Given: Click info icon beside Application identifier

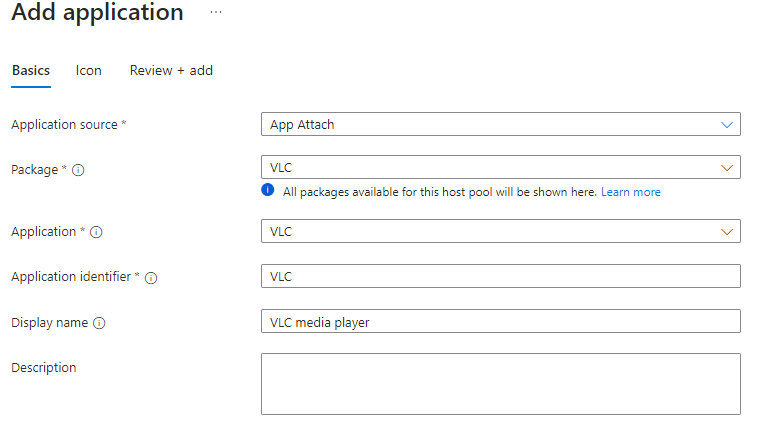Looking at the screenshot, I should coord(151,278).
